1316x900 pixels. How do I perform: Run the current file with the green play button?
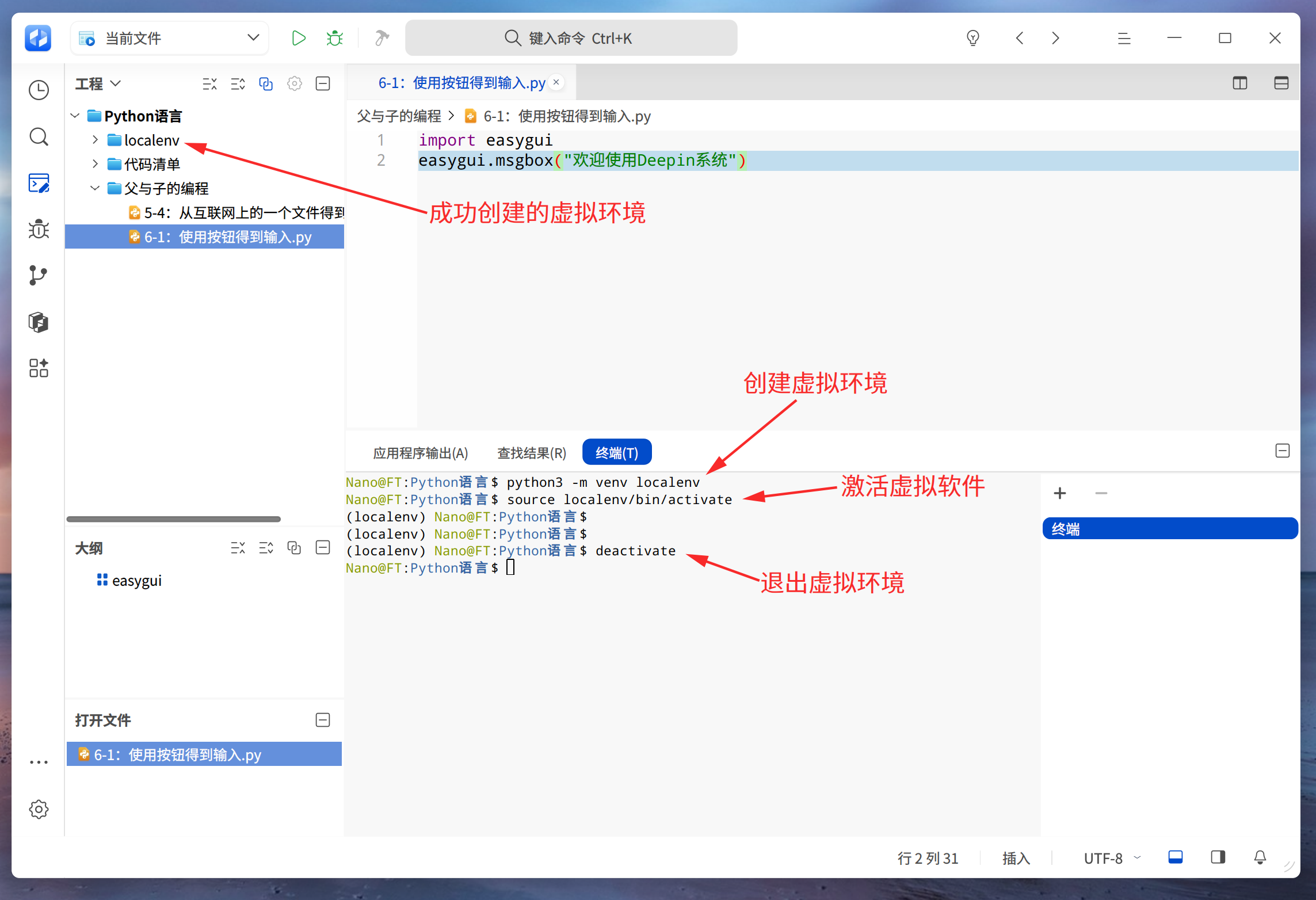click(x=298, y=38)
